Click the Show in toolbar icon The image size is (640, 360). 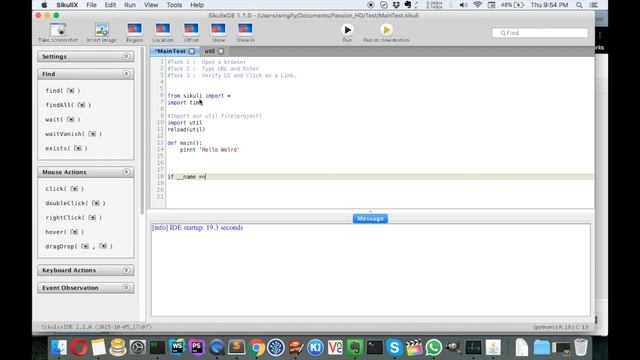pyautogui.click(x=245, y=33)
